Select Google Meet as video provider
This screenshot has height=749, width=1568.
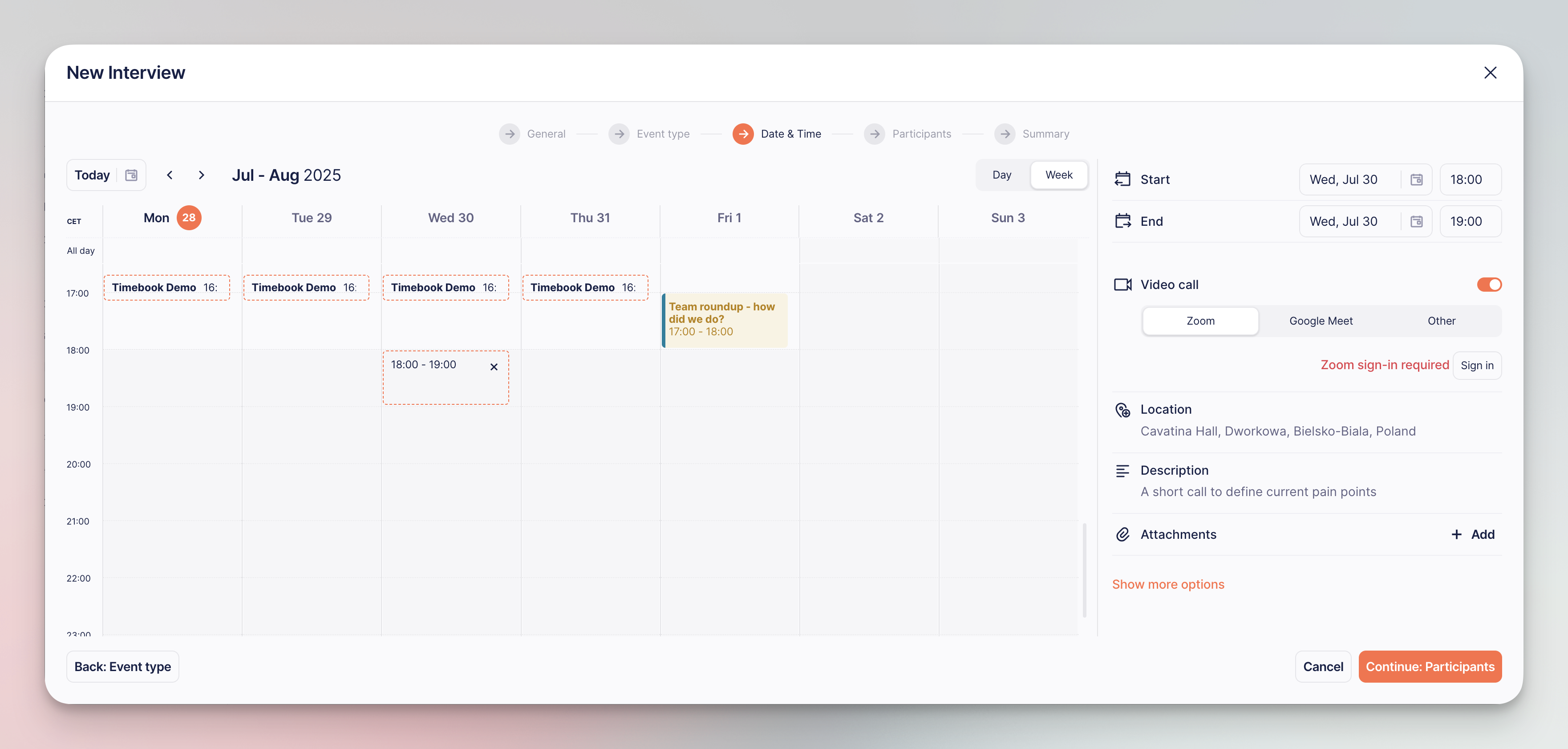tap(1320, 321)
